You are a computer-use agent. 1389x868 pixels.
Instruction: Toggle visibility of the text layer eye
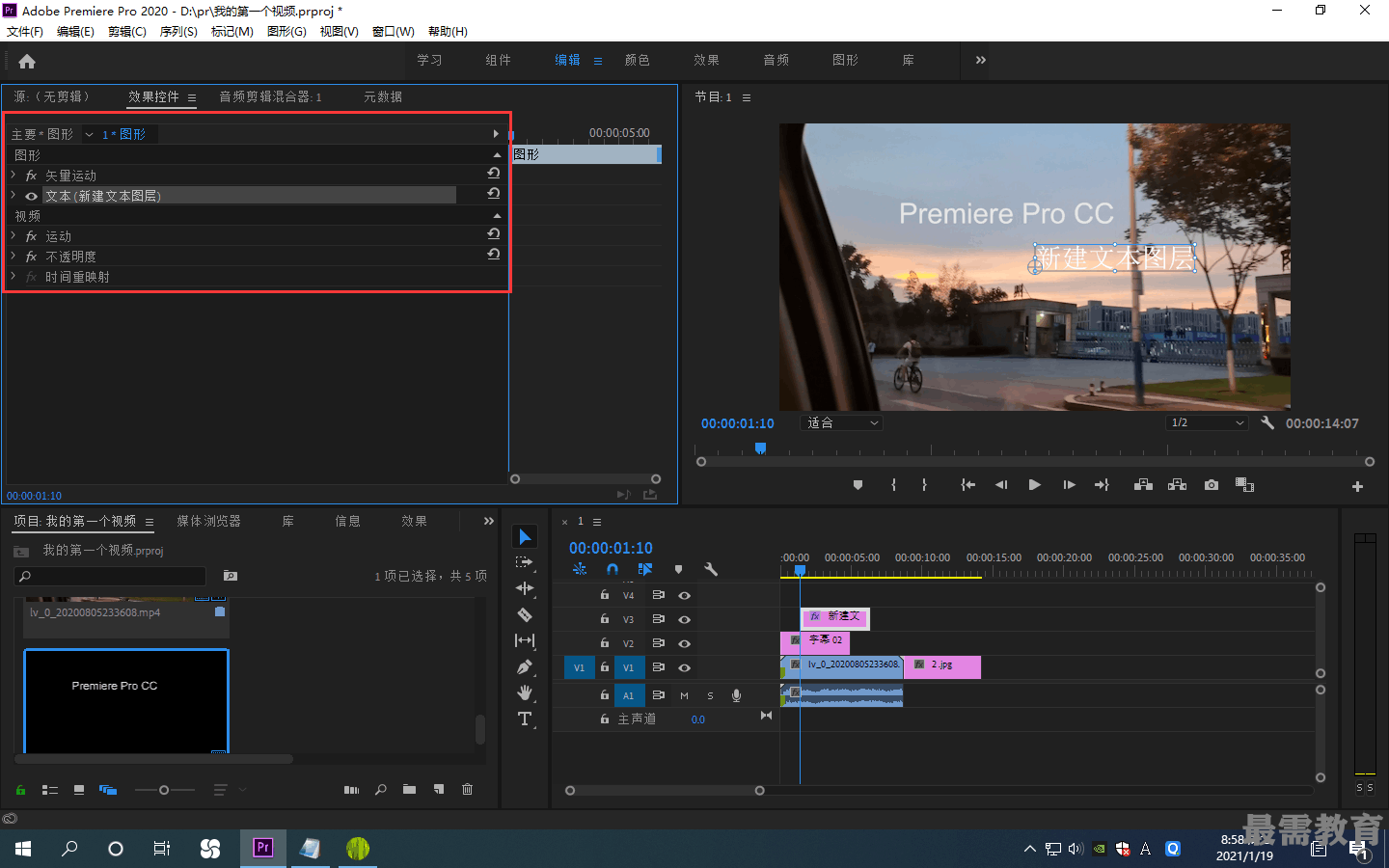click(31, 196)
